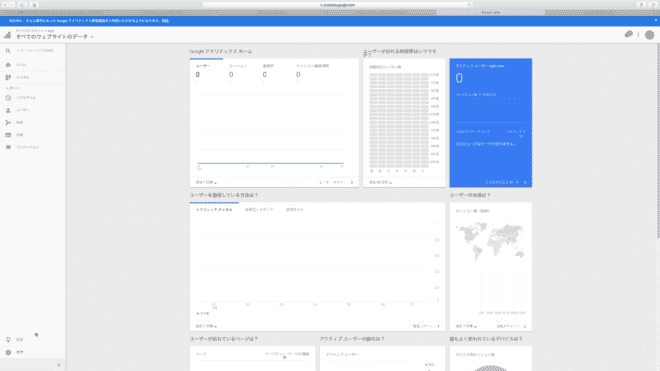The height and width of the screenshot is (371, 660).
Task: Open the Acquisition (集客) branching icon
Action: coord(8,123)
